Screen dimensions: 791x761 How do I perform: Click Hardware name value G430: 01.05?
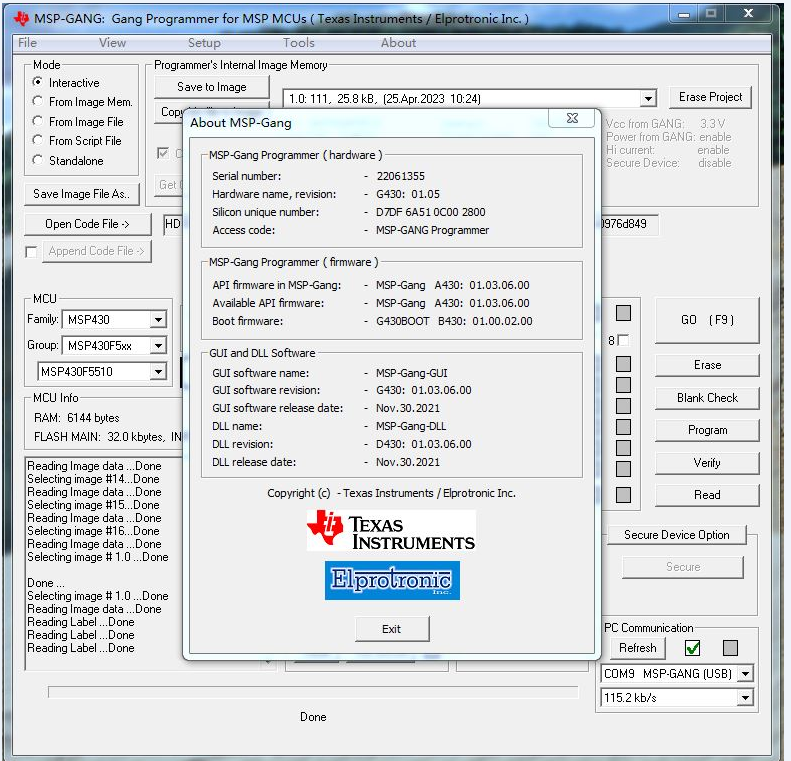pos(408,194)
